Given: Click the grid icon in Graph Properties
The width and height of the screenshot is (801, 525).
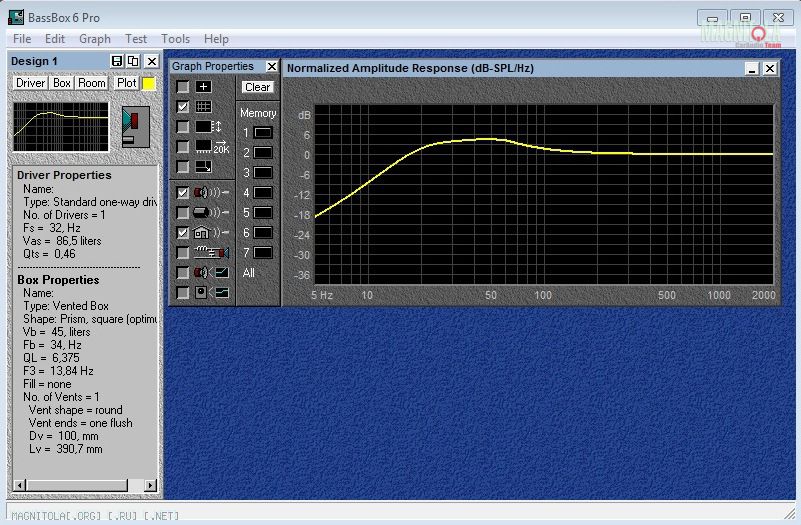Looking at the screenshot, I should pyautogui.click(x=203, y=107).
